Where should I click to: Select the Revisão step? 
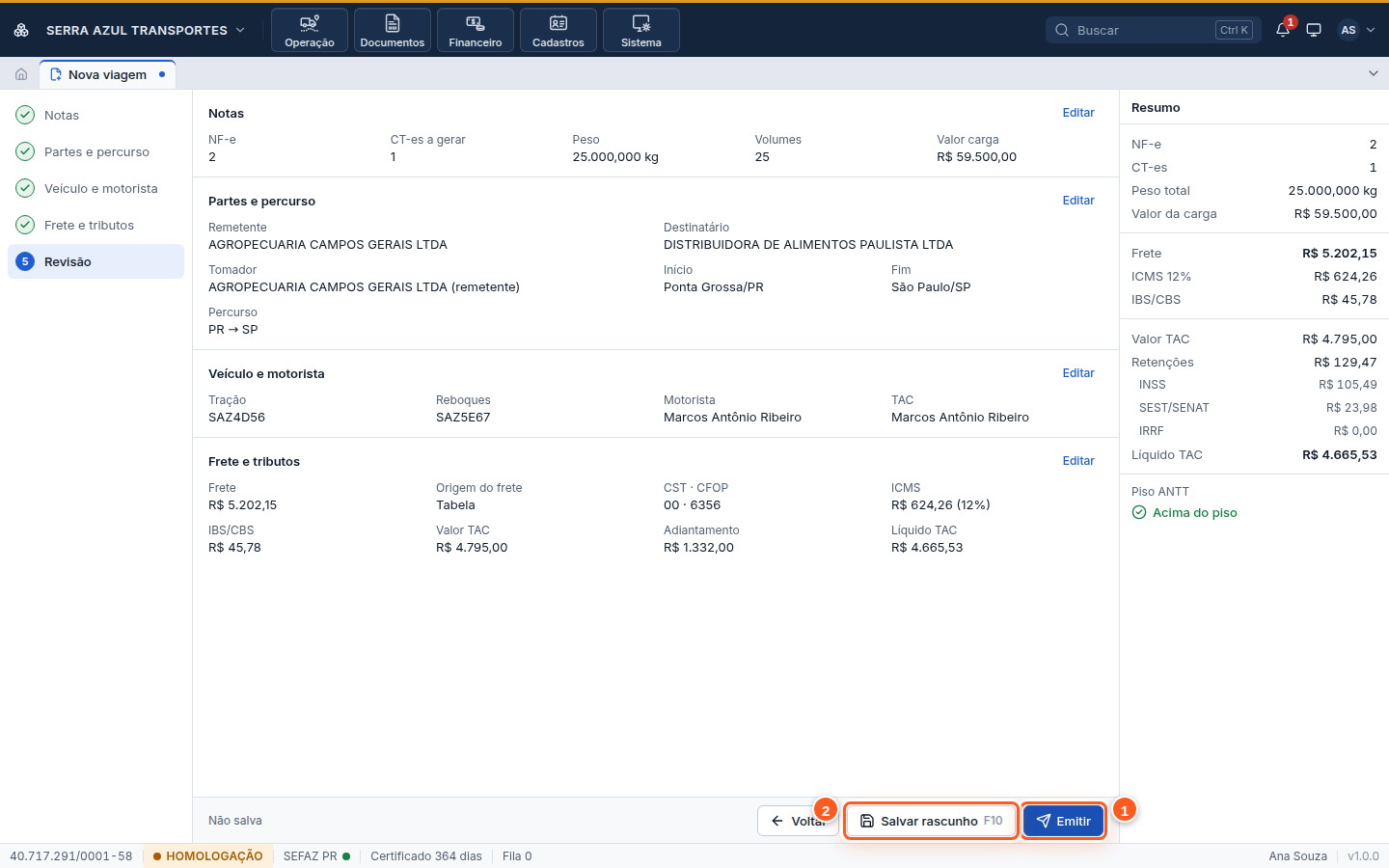click(95, 261)
